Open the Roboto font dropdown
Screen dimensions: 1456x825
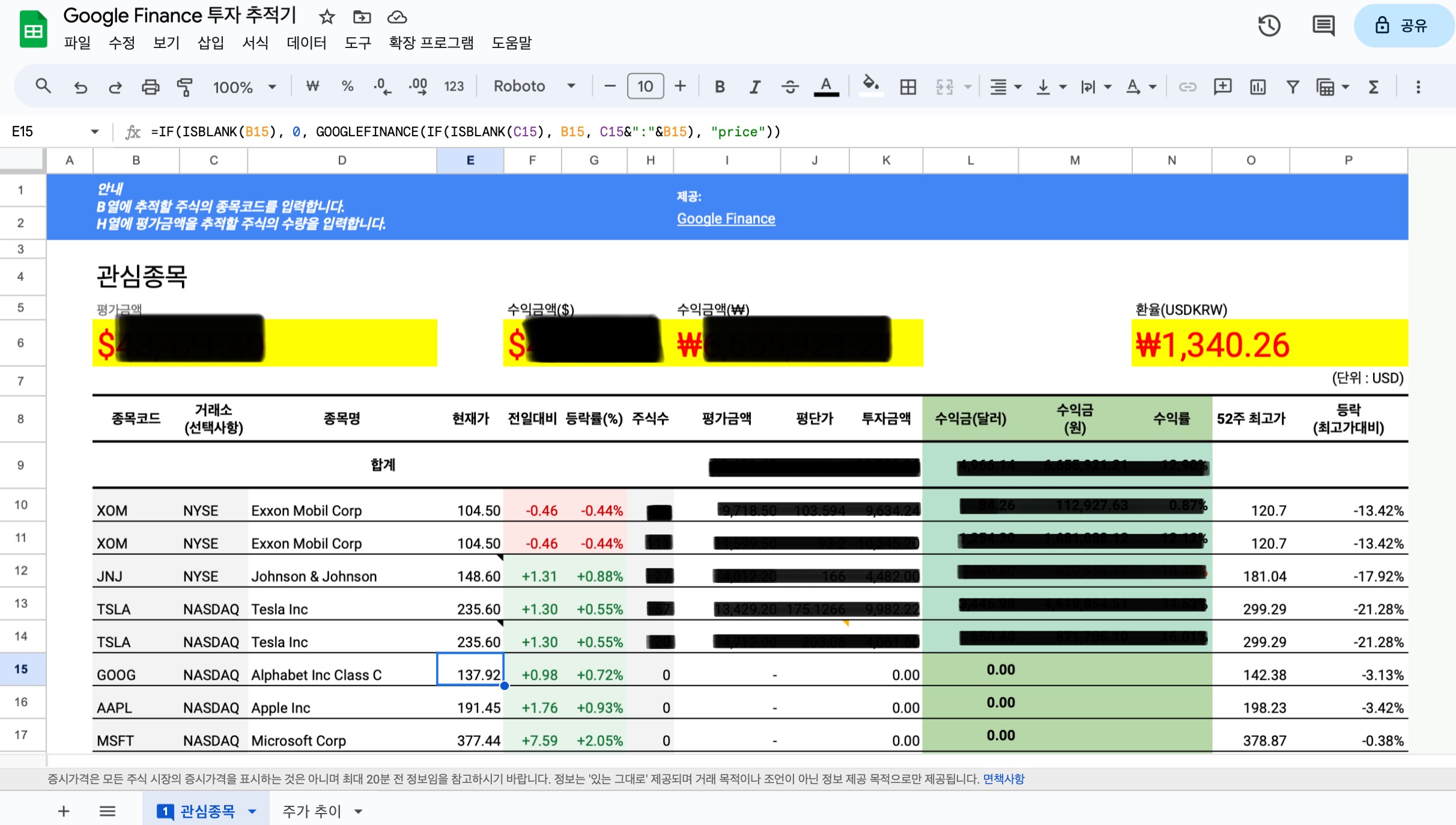[x=534, y=86]
